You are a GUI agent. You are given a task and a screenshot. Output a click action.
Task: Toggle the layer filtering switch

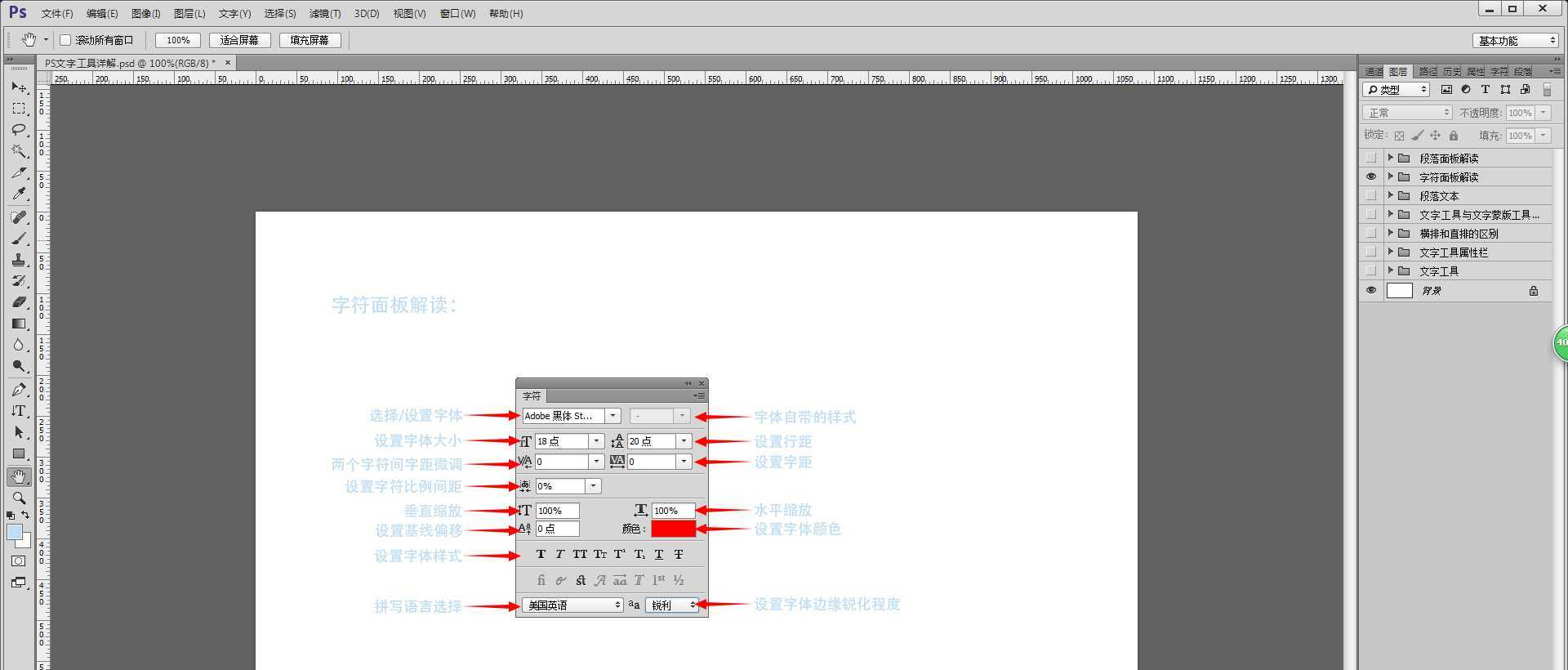tap(1547, 90)
